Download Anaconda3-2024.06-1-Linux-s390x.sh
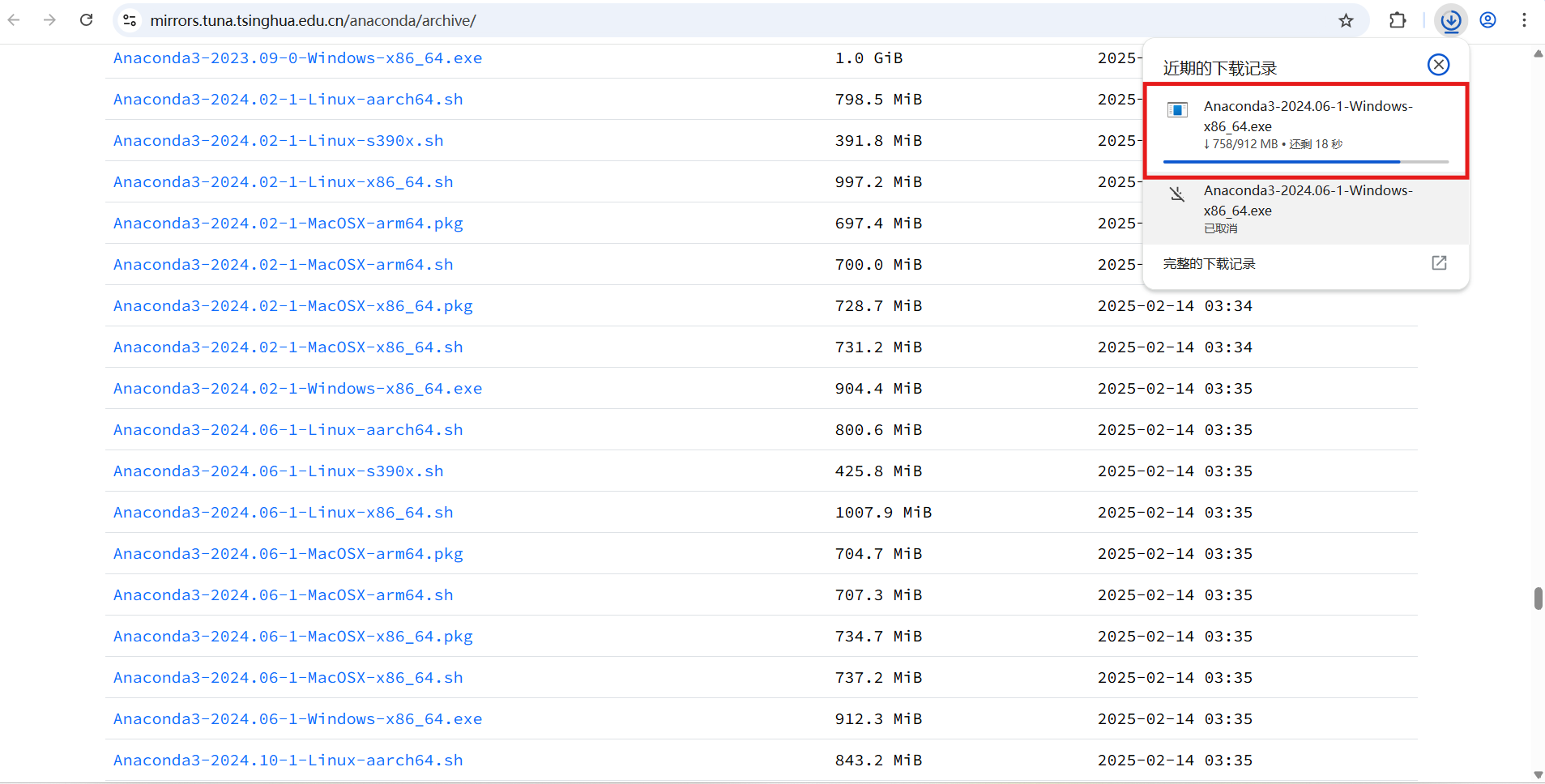 click(278, 471)
